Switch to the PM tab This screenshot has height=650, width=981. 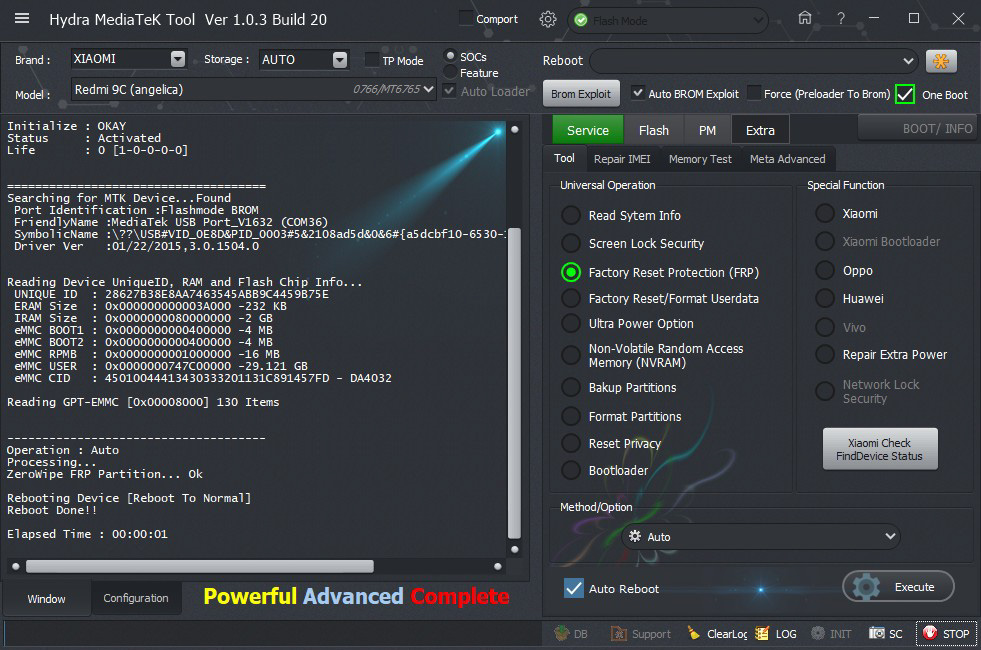coord(707,130)
